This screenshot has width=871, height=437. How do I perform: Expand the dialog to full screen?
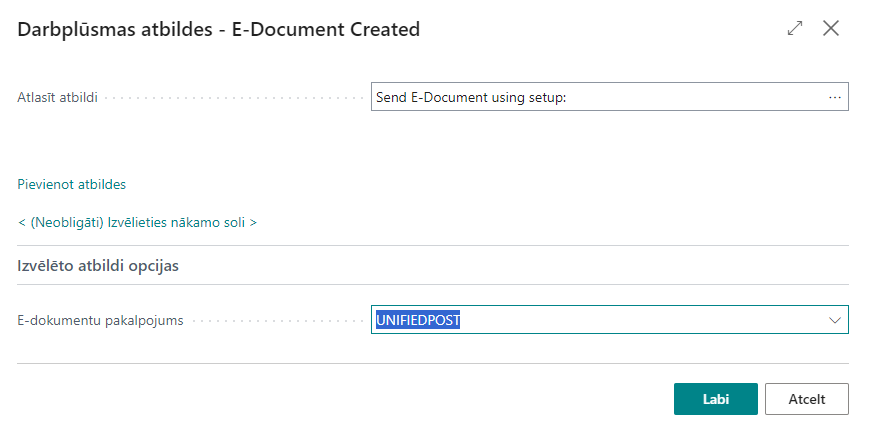[x=795, y=29]
